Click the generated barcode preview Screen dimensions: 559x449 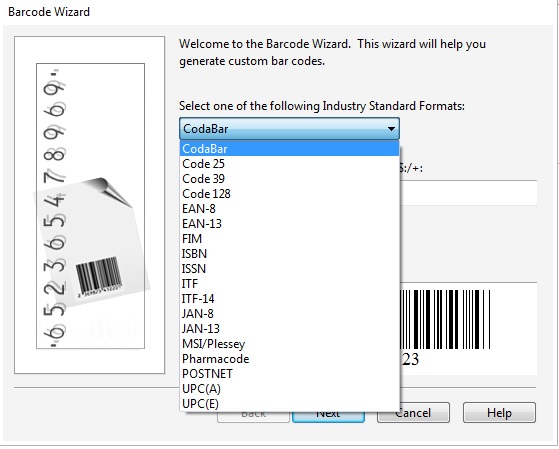tap(468, 328)
